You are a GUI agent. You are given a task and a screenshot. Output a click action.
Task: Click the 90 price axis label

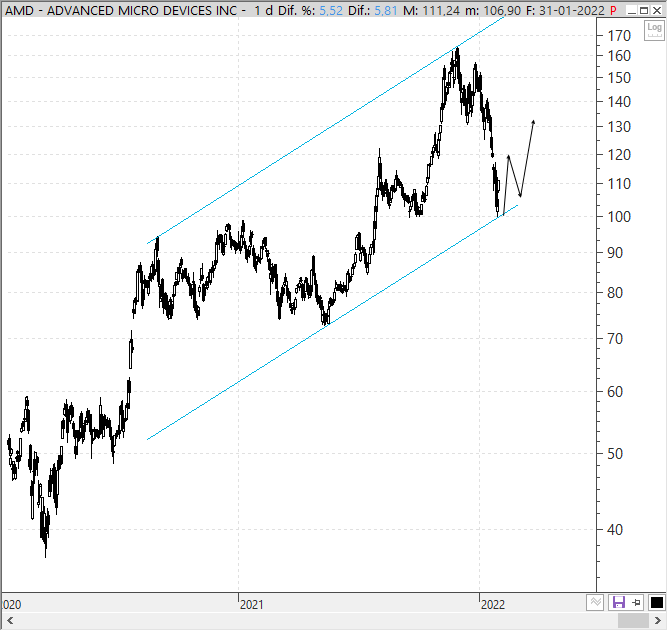click(x=615, y=253)
